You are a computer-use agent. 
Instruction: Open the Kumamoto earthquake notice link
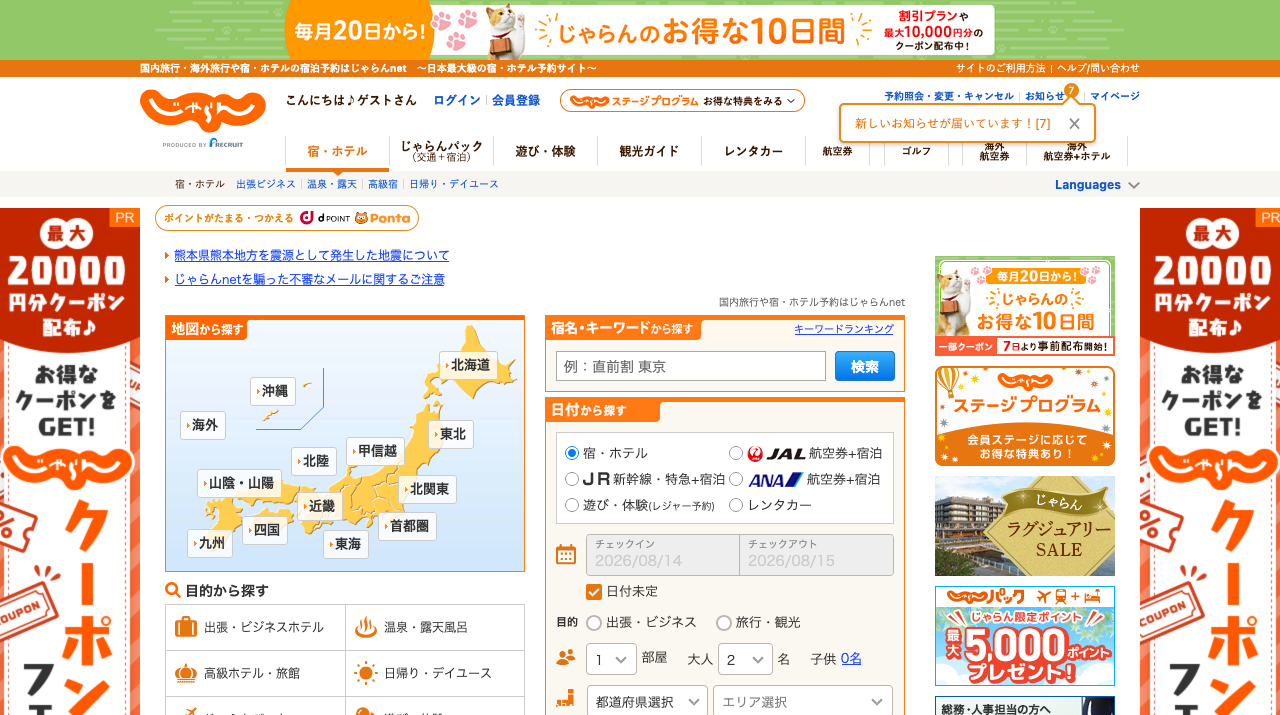pyautogui.click(x=312, y=255)
